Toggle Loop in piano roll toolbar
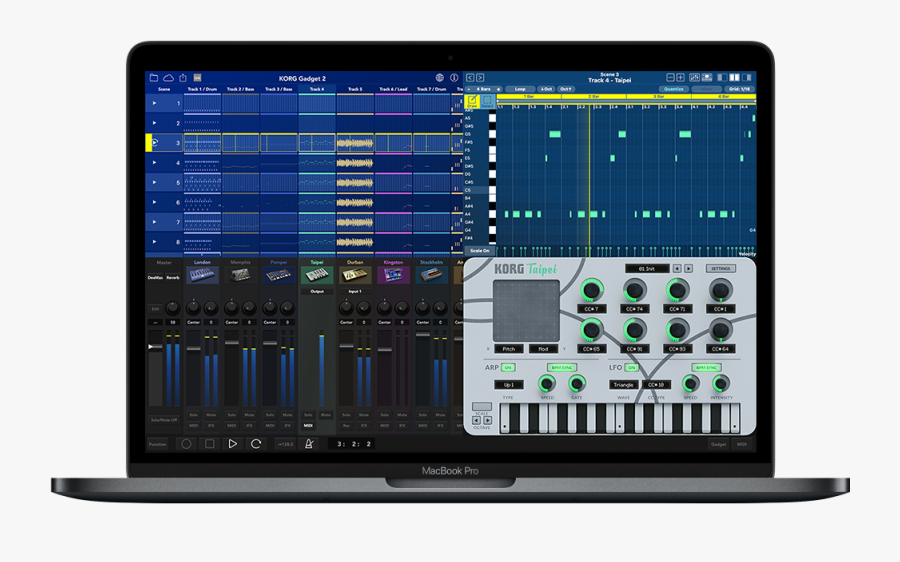This screenshot has width=900, height=562. point(520,89)
